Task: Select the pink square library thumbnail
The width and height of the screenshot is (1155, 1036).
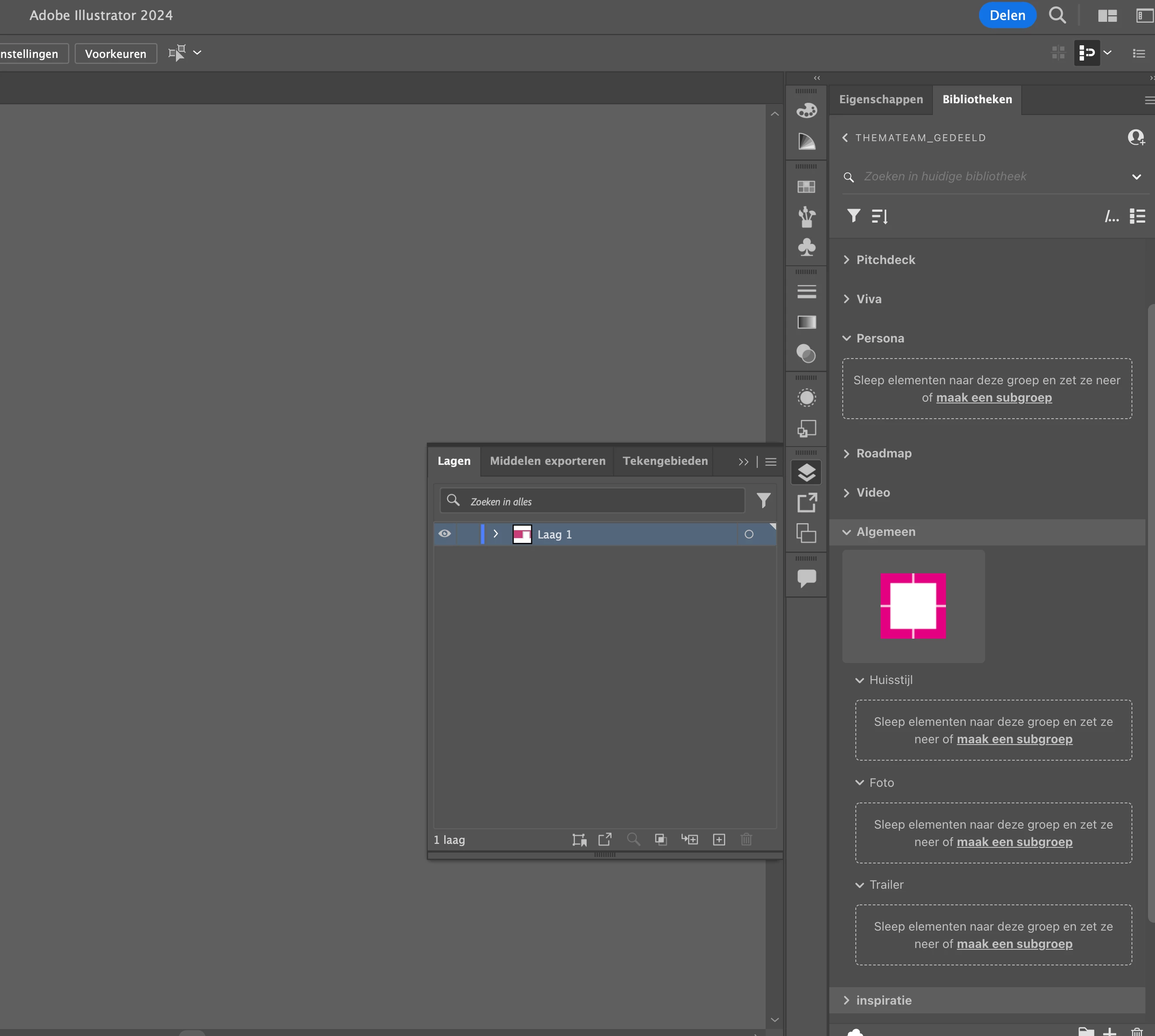Action: tap(912, 606)
